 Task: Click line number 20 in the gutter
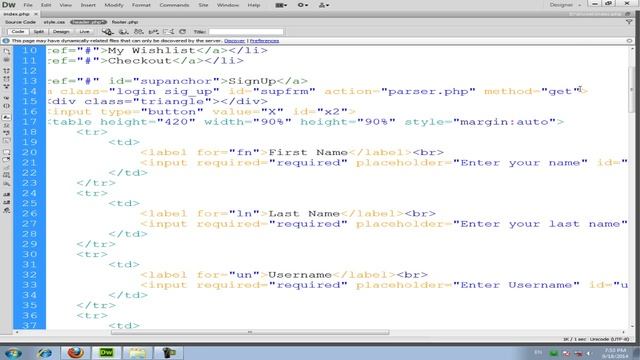(30, 152)
